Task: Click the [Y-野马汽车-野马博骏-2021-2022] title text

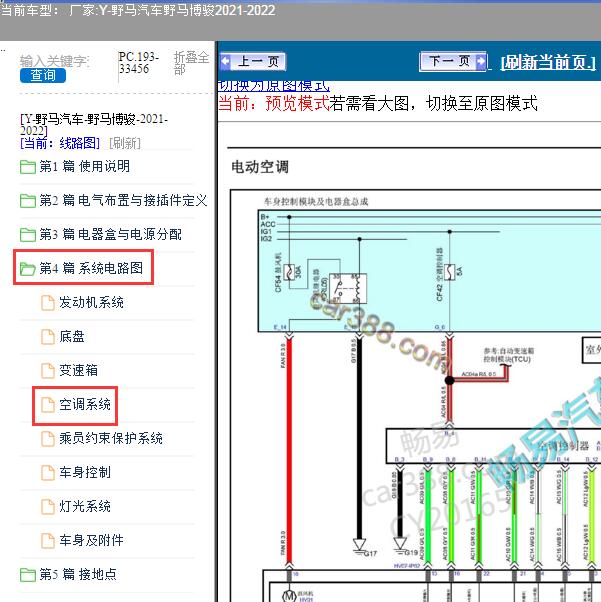Action: tap(94, 125)
